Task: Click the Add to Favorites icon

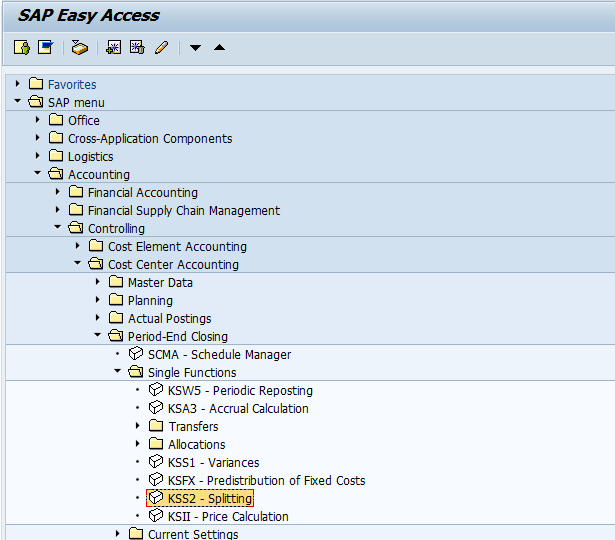Action: tap(114, 47)
